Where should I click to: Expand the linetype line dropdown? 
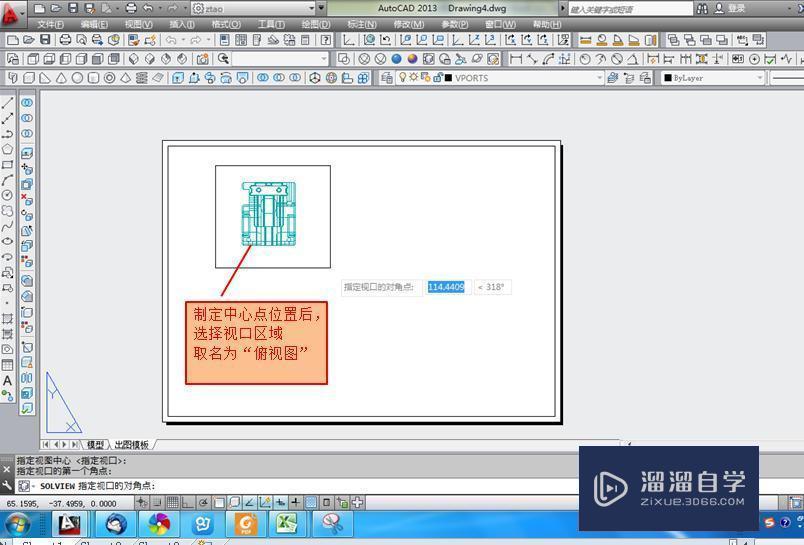788,78
